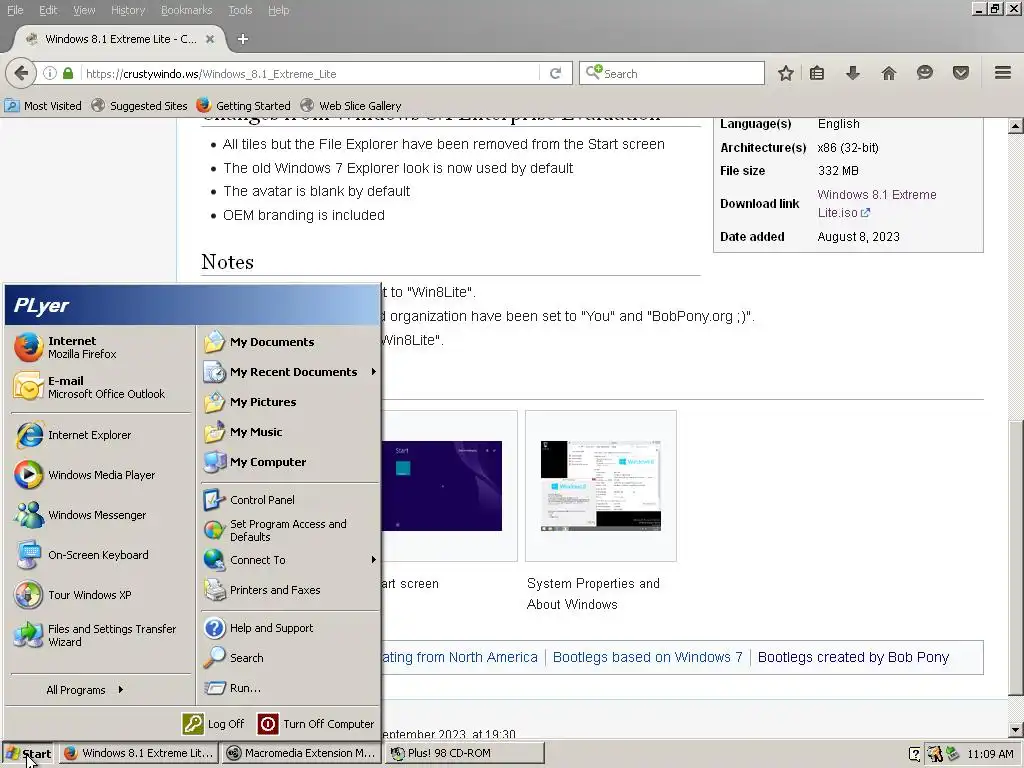Open Bootlegs created by Bob Pony category
This screenshot has width=1024, height=768.
(853, 658)
